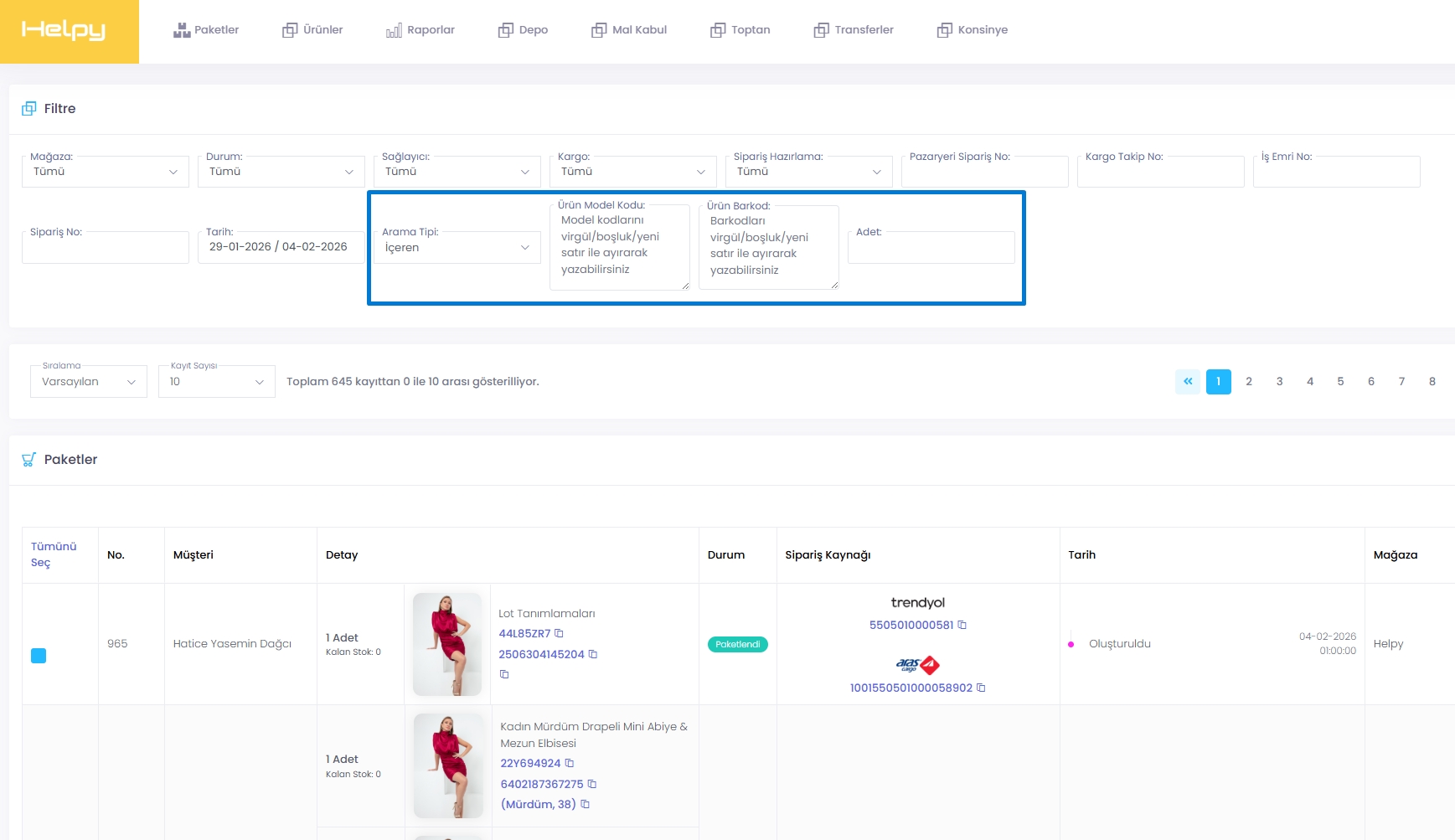Expand the Arama Tipi dropdown
The image size is (1455, 840).
coord(457,248)
